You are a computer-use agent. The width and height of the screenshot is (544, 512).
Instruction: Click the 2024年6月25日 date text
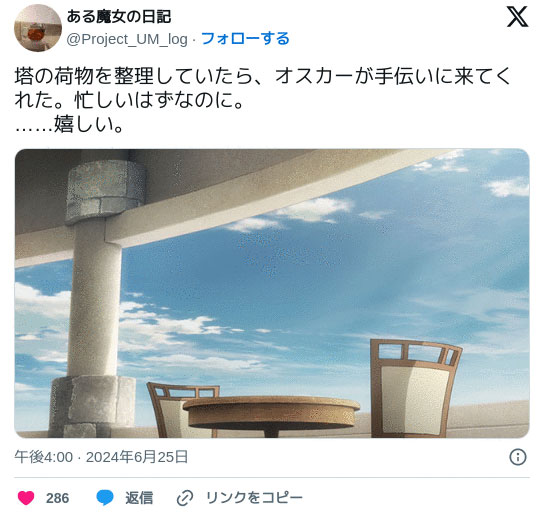tap(137, 457)
